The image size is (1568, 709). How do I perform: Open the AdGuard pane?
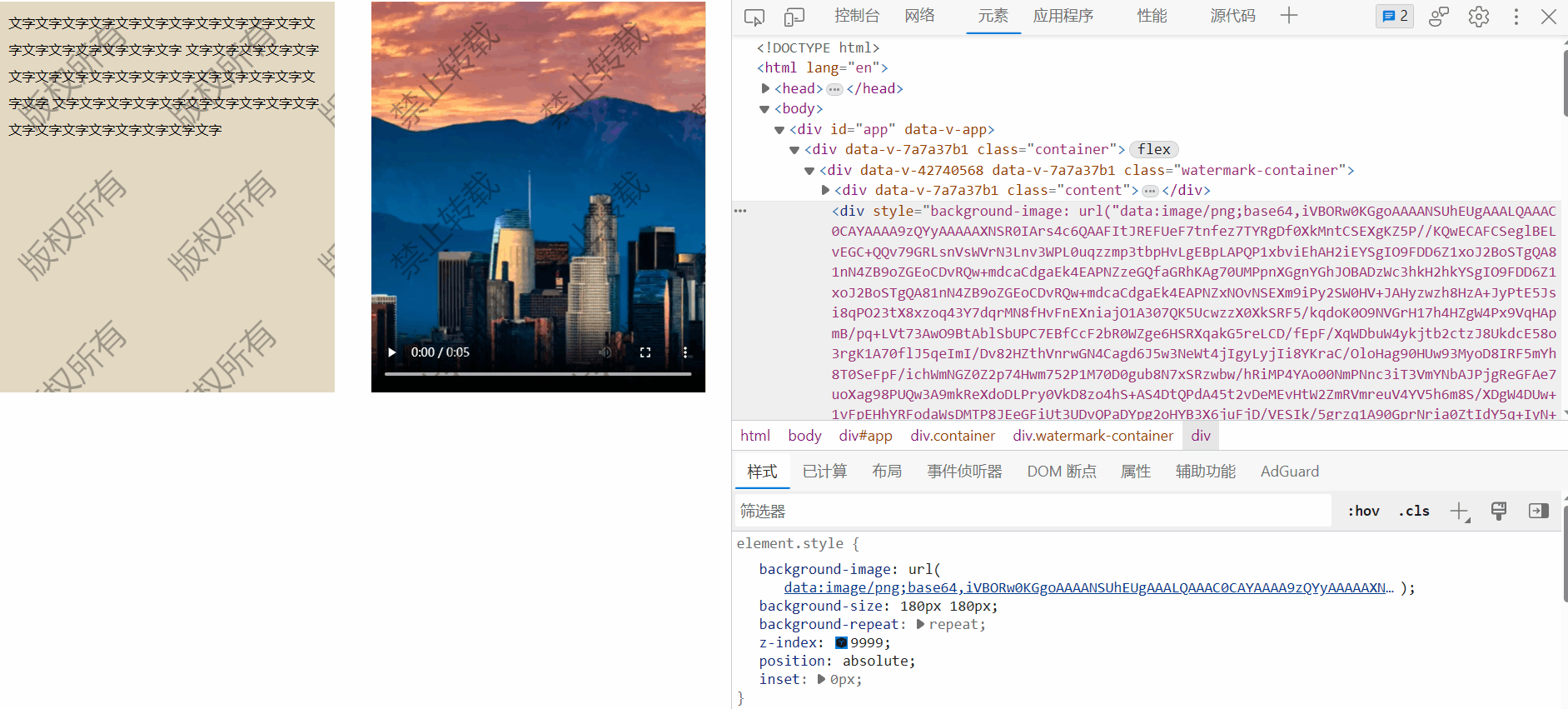[x=1290, y=472]
